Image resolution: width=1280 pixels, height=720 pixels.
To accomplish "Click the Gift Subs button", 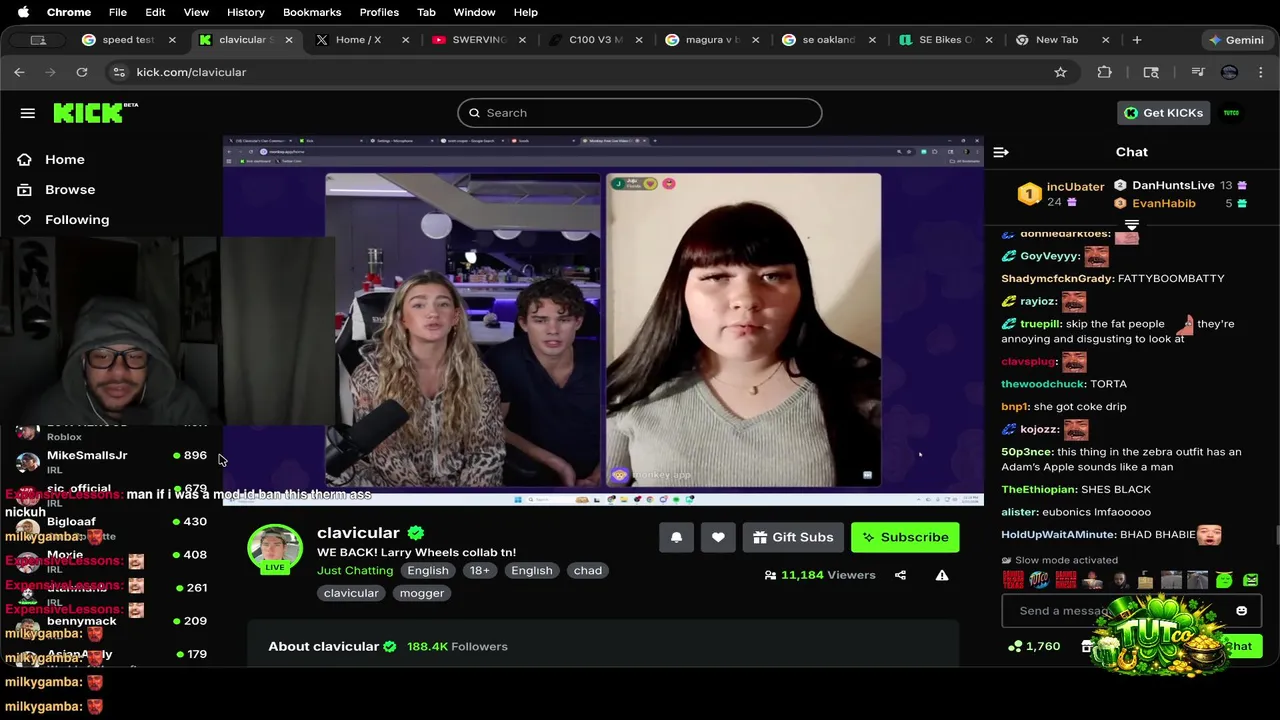I will [x=793, y=537].
